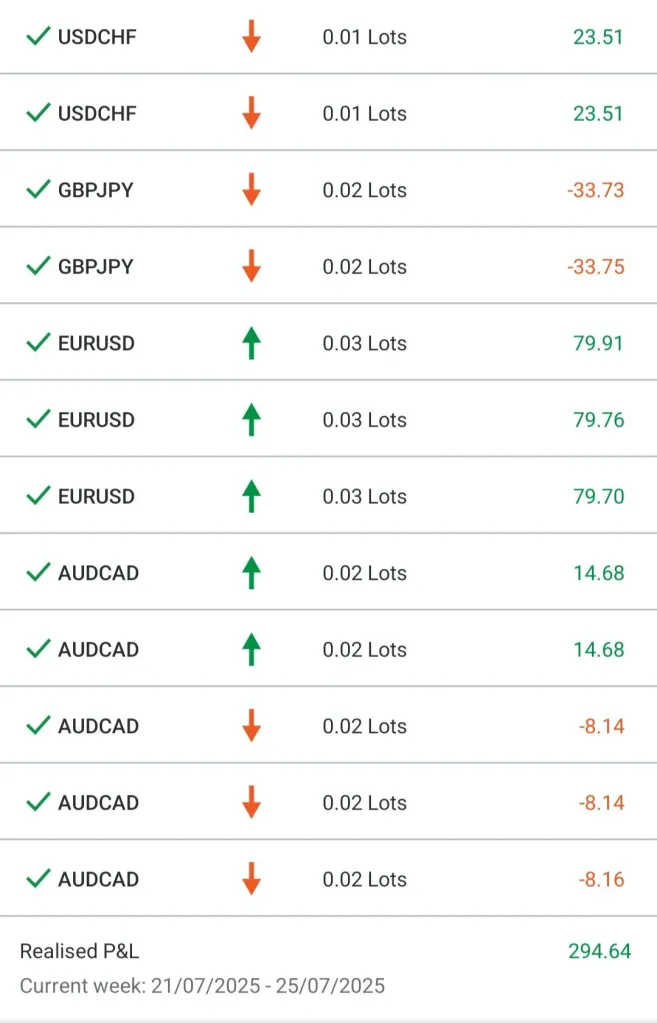The image size is (657, 1023).
Task: Click 0.03 Lots on the 79.76 EURUSD row
Action: pos(364,420)
